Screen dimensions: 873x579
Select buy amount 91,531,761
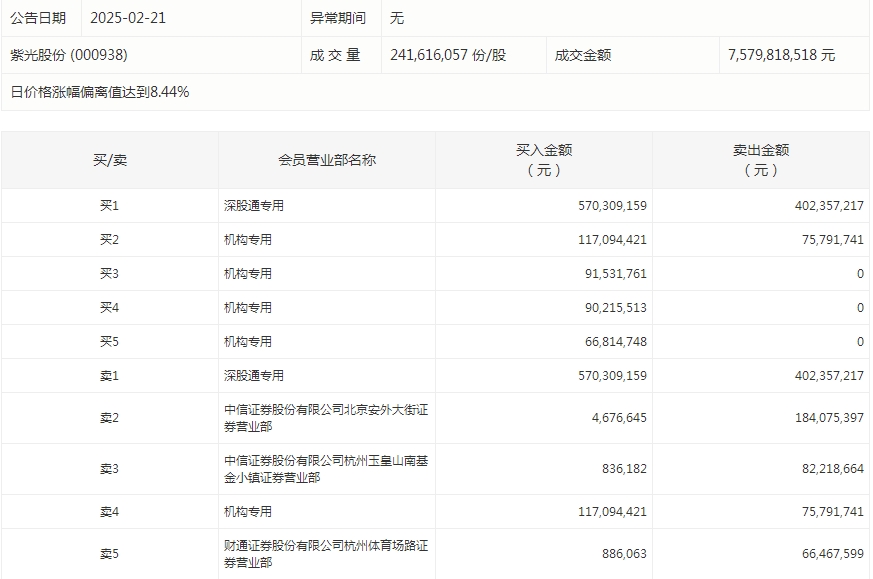point(616,273)
